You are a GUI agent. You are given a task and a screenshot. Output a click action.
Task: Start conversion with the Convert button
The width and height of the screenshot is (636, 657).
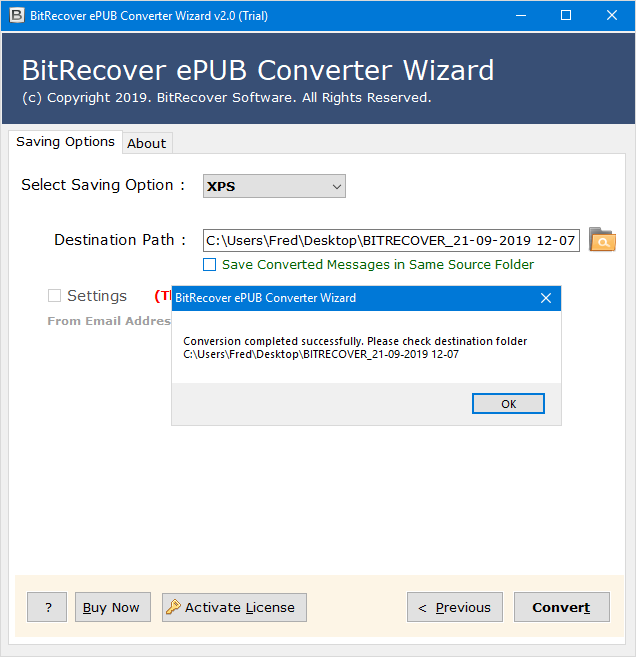562,607
